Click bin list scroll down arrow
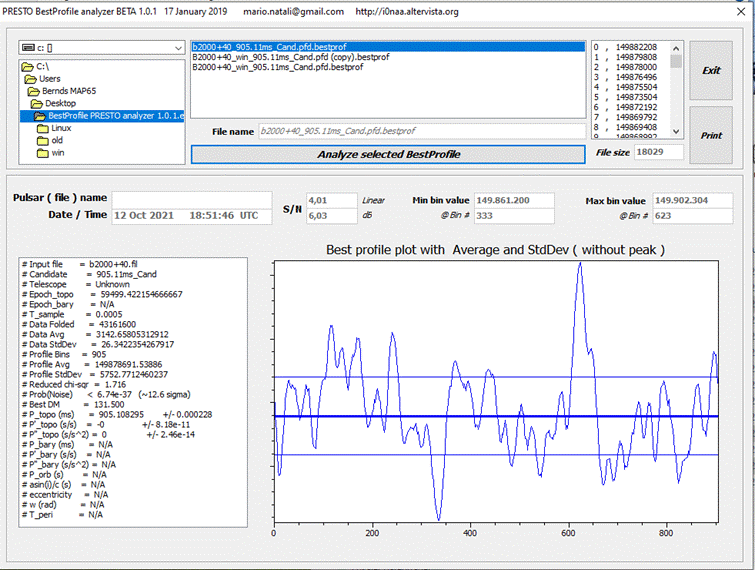The height and width of the screenshot is (570, 755). coord(676,131)
